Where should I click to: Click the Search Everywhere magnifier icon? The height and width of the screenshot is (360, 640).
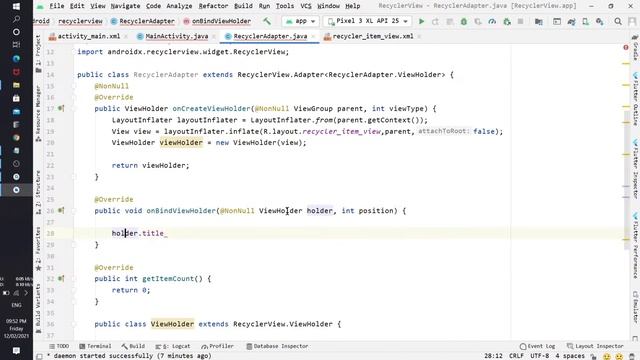click(618, 21)
